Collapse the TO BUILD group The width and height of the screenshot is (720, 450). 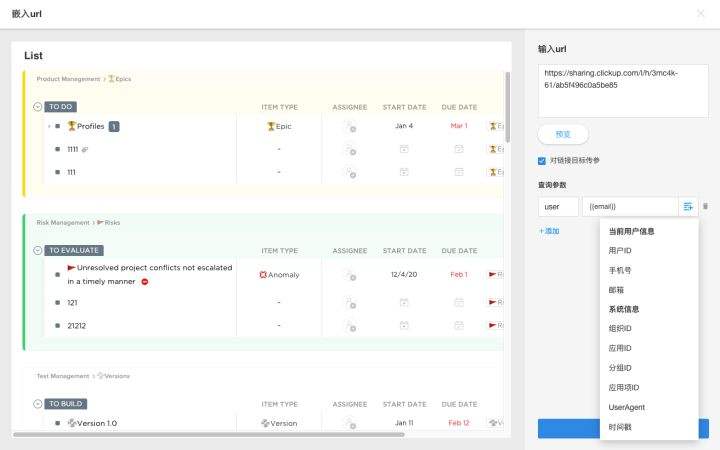click(x=38, y=404)
